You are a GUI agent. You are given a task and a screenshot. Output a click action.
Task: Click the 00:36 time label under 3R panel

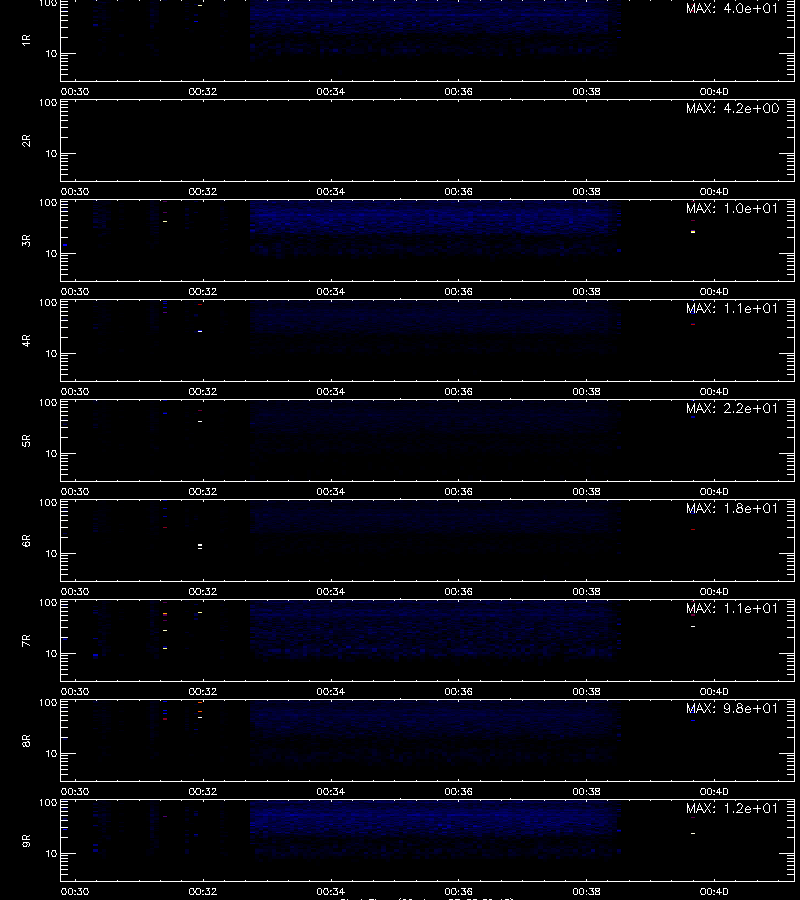(x=458, y=291)
